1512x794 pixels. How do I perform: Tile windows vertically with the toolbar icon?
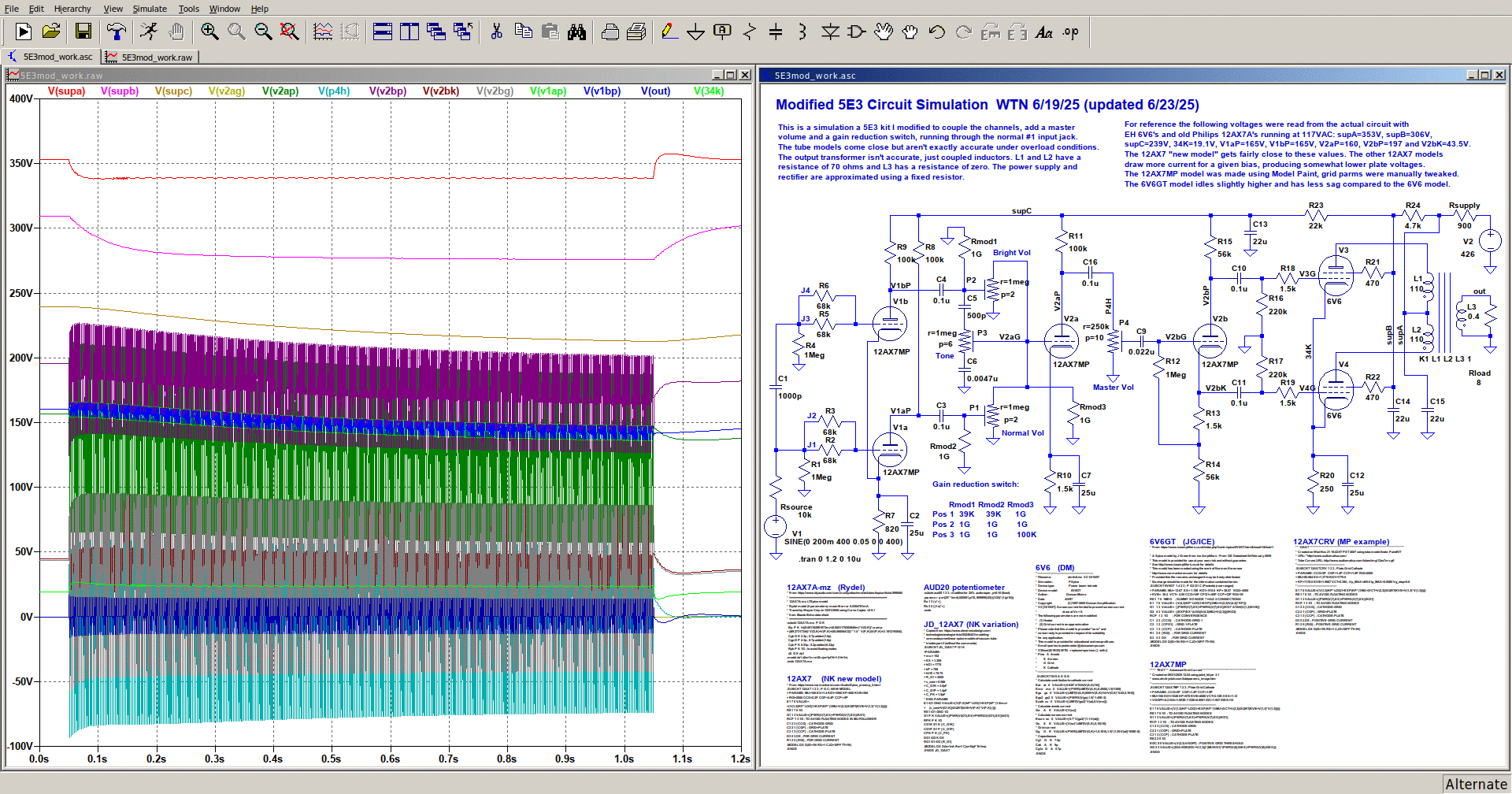(409, 32)
